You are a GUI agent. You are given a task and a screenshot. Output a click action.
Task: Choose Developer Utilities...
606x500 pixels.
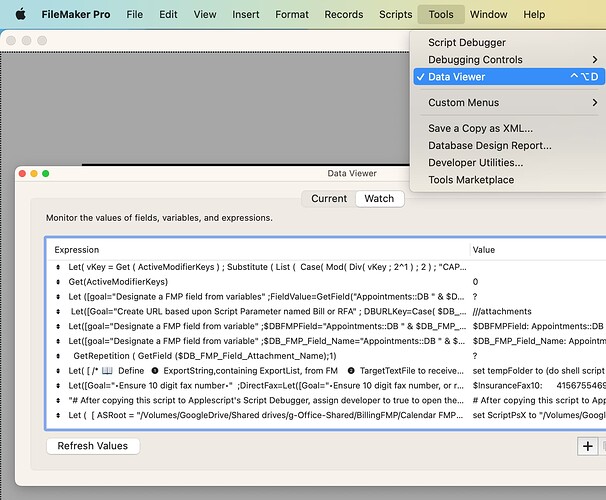509,163
